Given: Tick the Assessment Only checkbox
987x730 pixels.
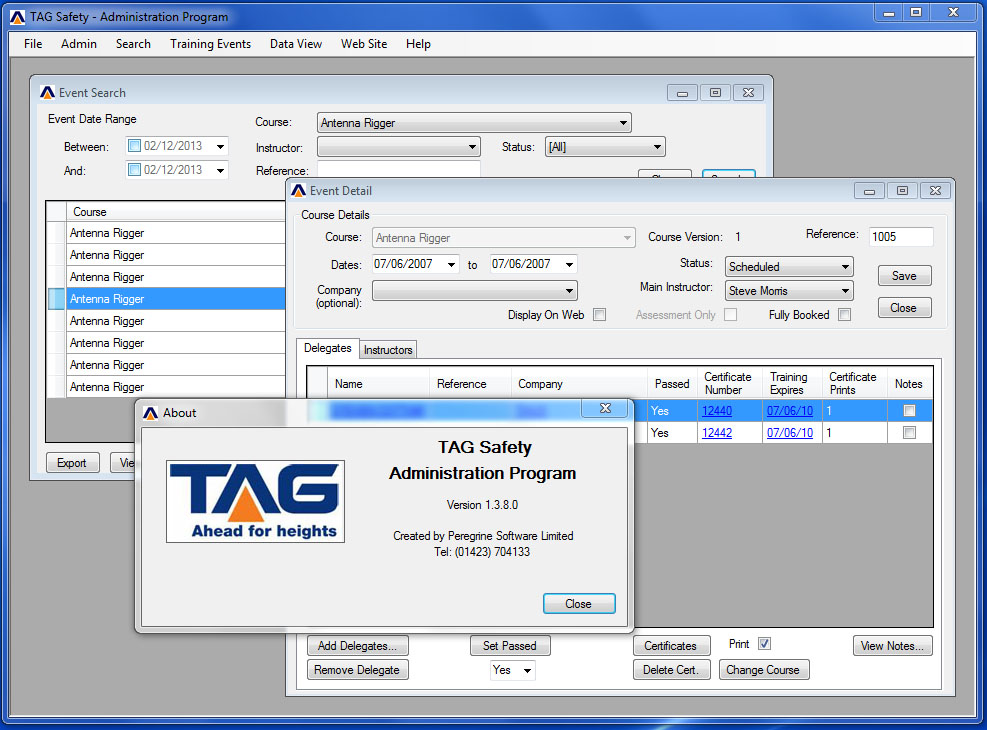Looking at the screenshot, I should [x=731, y=315].
